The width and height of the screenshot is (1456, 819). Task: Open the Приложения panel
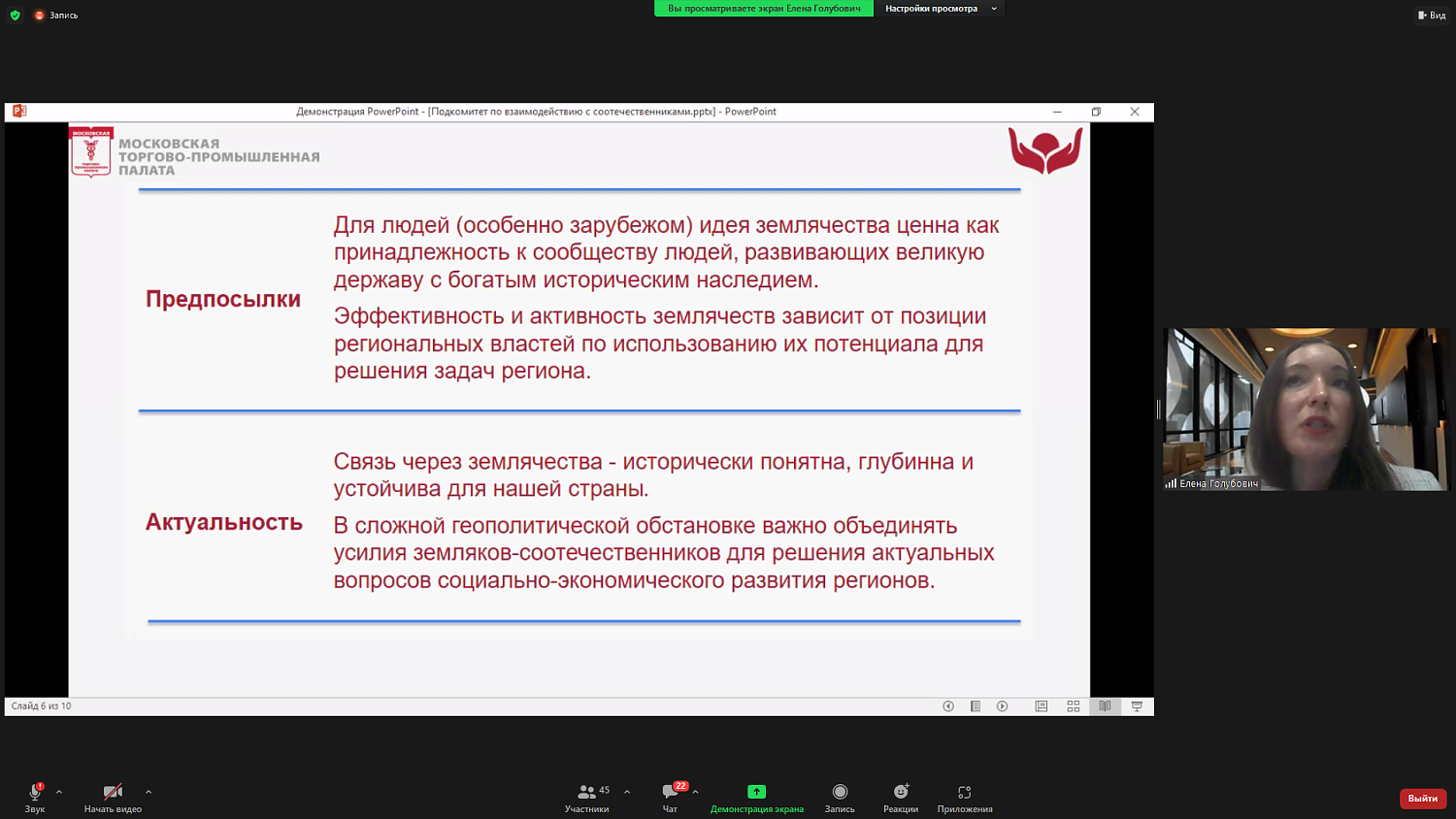964,798
